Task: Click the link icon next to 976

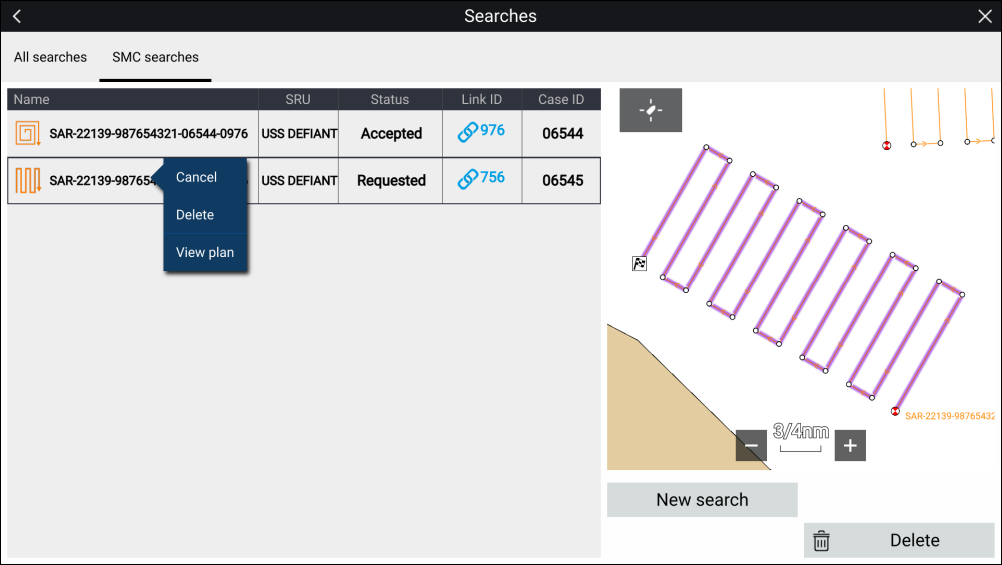Action: point(468,133)
